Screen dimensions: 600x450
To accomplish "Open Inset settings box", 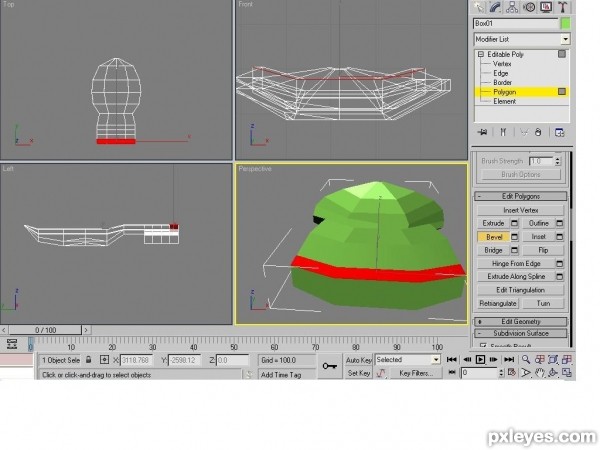I will (x=559, y=237).
